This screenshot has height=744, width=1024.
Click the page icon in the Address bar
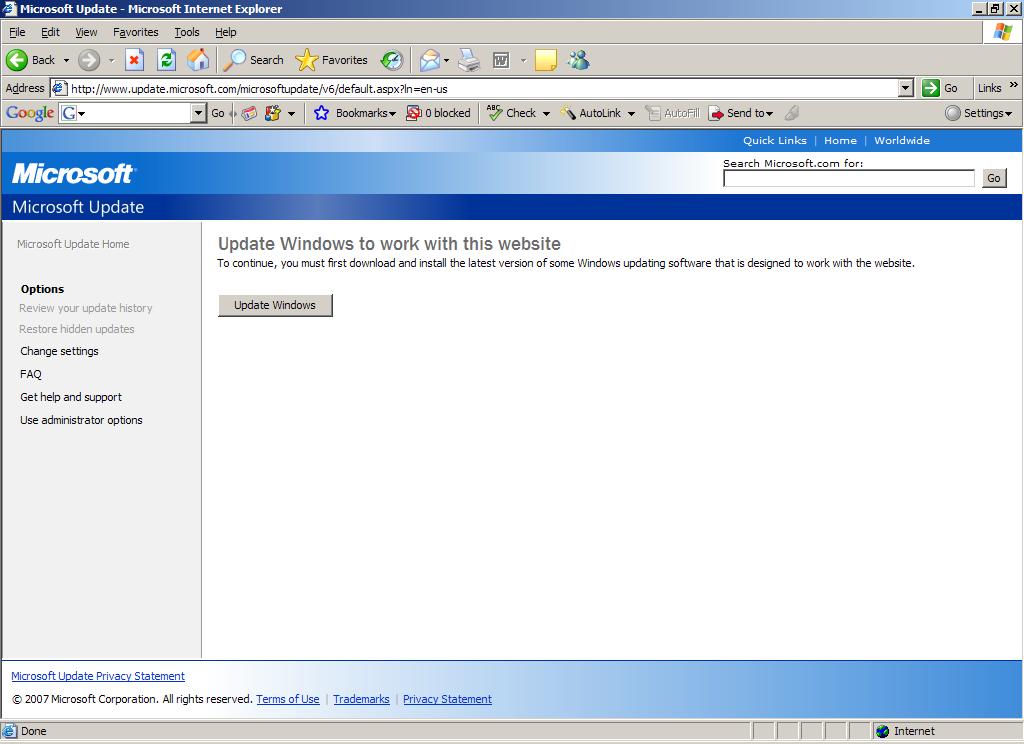point(59,88)
